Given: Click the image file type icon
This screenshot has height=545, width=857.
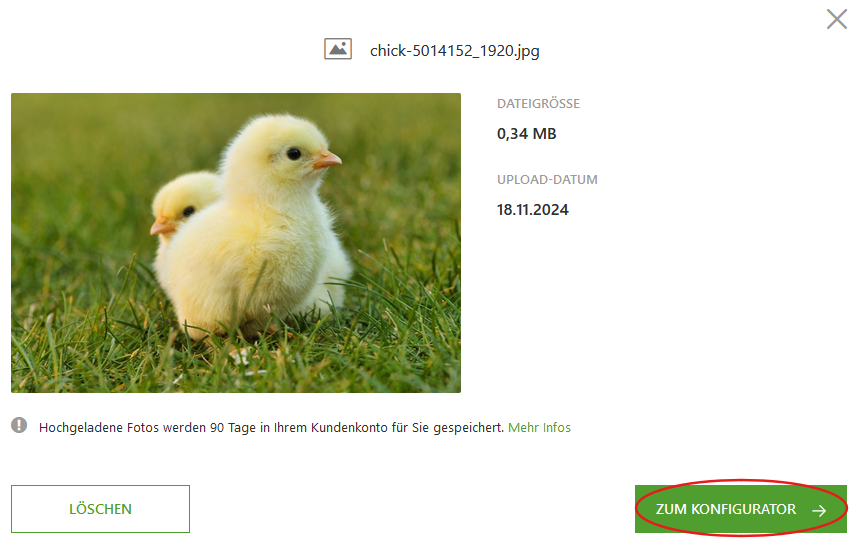Looking at the screenshot, I should [338, 49].
